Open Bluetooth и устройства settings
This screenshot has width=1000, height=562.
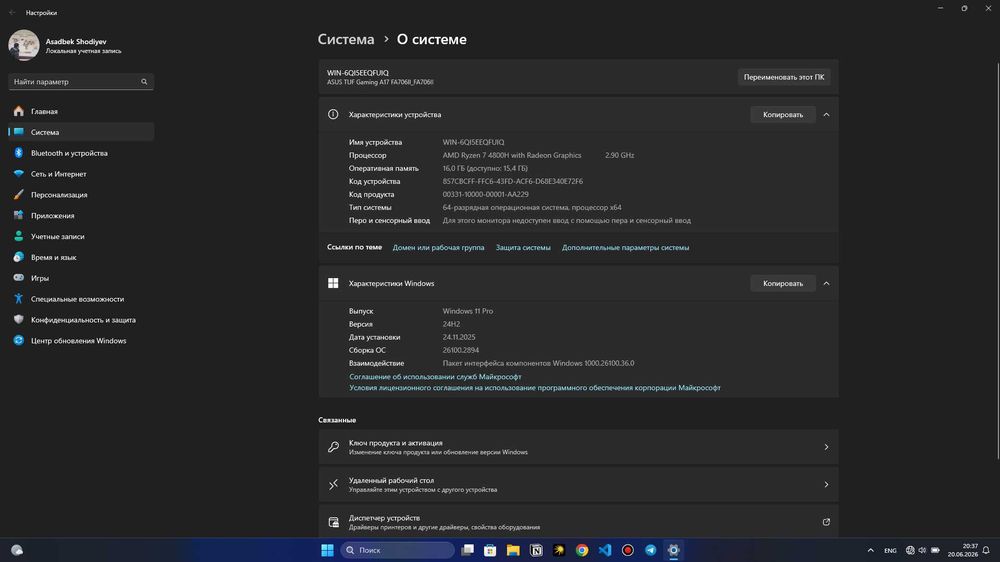(x=81, y=153)
